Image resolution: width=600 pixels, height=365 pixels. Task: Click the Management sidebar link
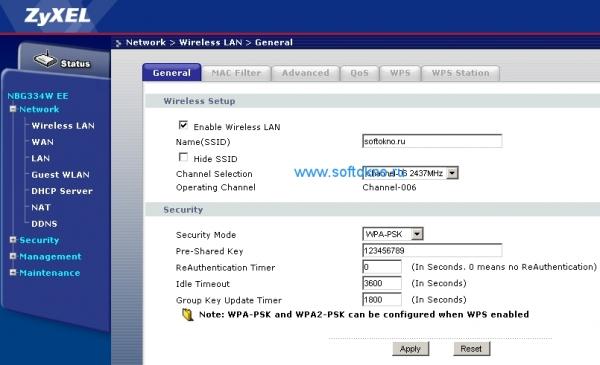pyautogui.click(x=50, y=257)
